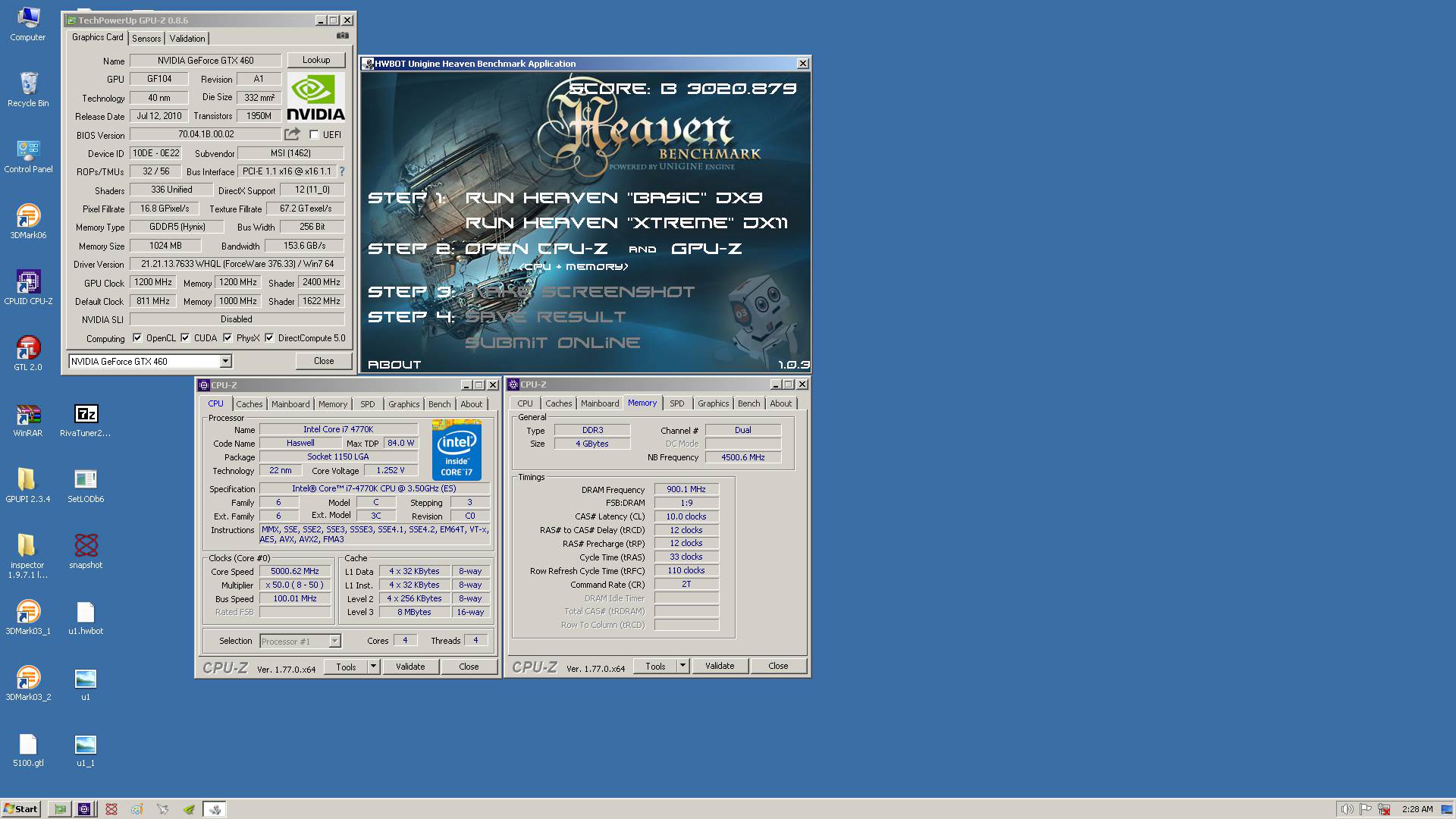This screenshot has height=819, width=1456.
Task: Click RUN HEAVEN "XTREME" DX11 option
Action: [626, 223]
